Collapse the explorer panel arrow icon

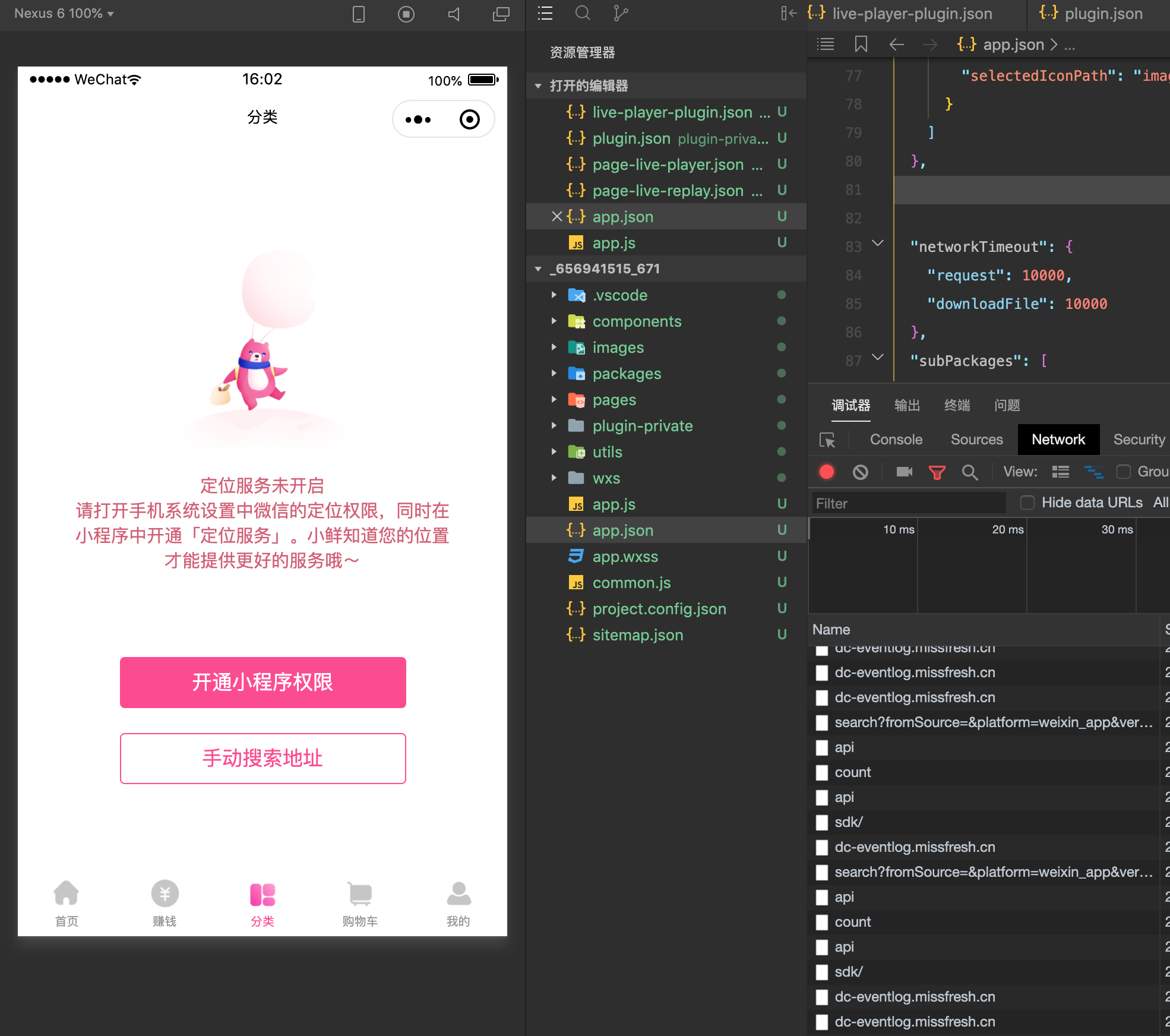[788, 13]
